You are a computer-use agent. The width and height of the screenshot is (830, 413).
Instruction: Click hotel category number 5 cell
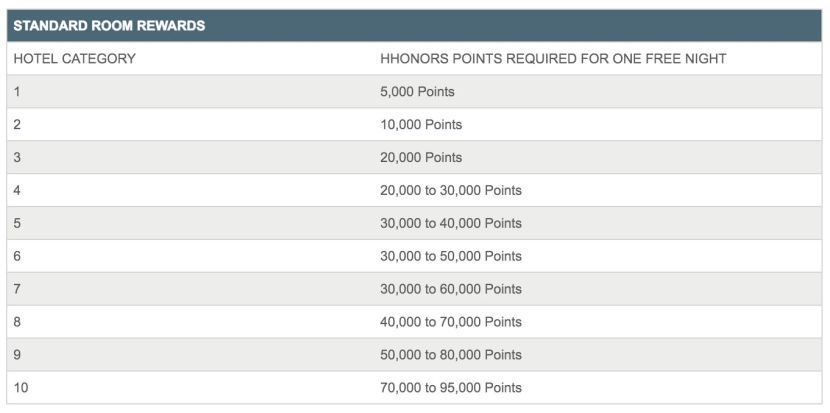pos(18,224)
